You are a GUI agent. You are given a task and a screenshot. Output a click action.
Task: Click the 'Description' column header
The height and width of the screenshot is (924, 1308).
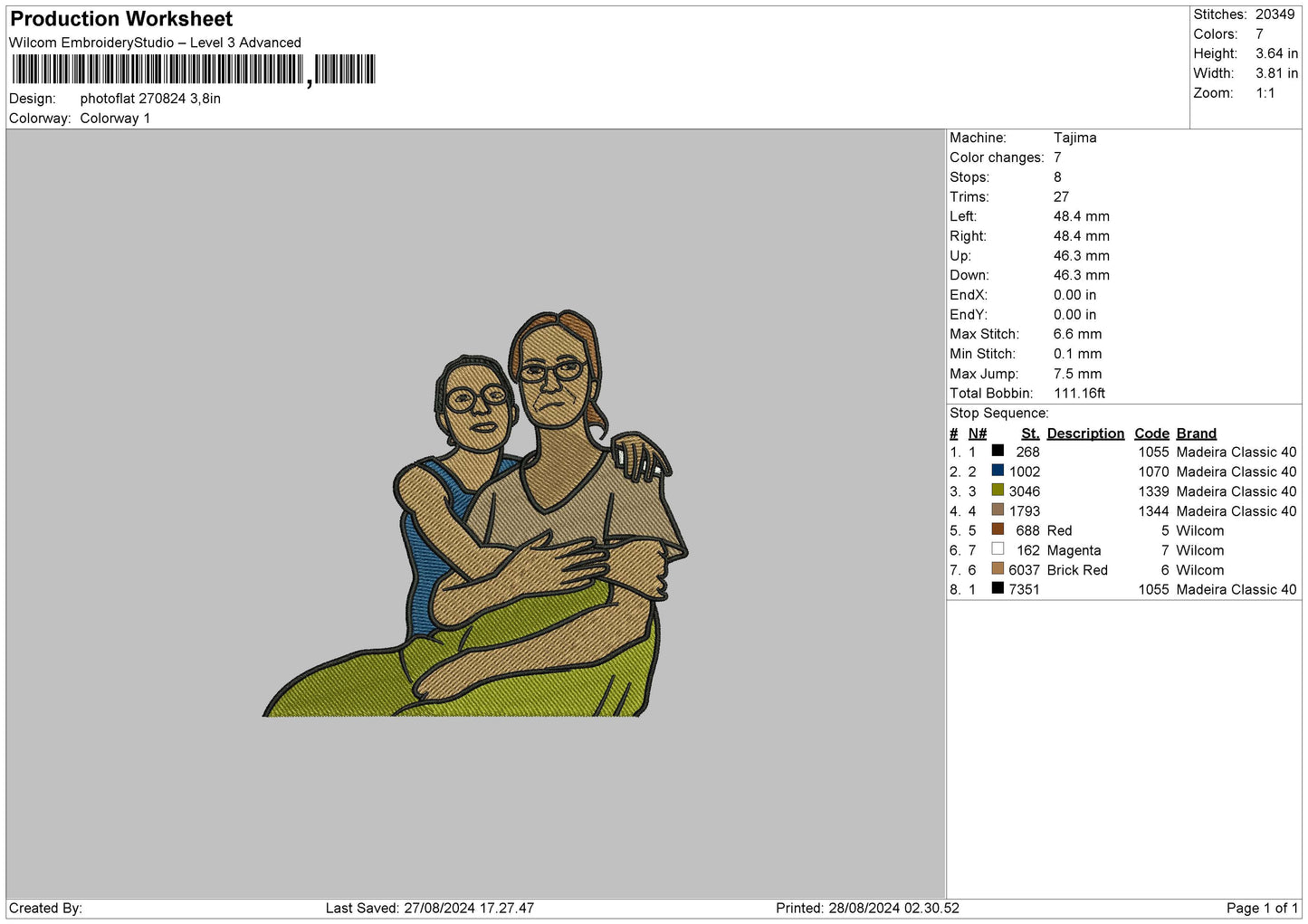(1085, 433)
